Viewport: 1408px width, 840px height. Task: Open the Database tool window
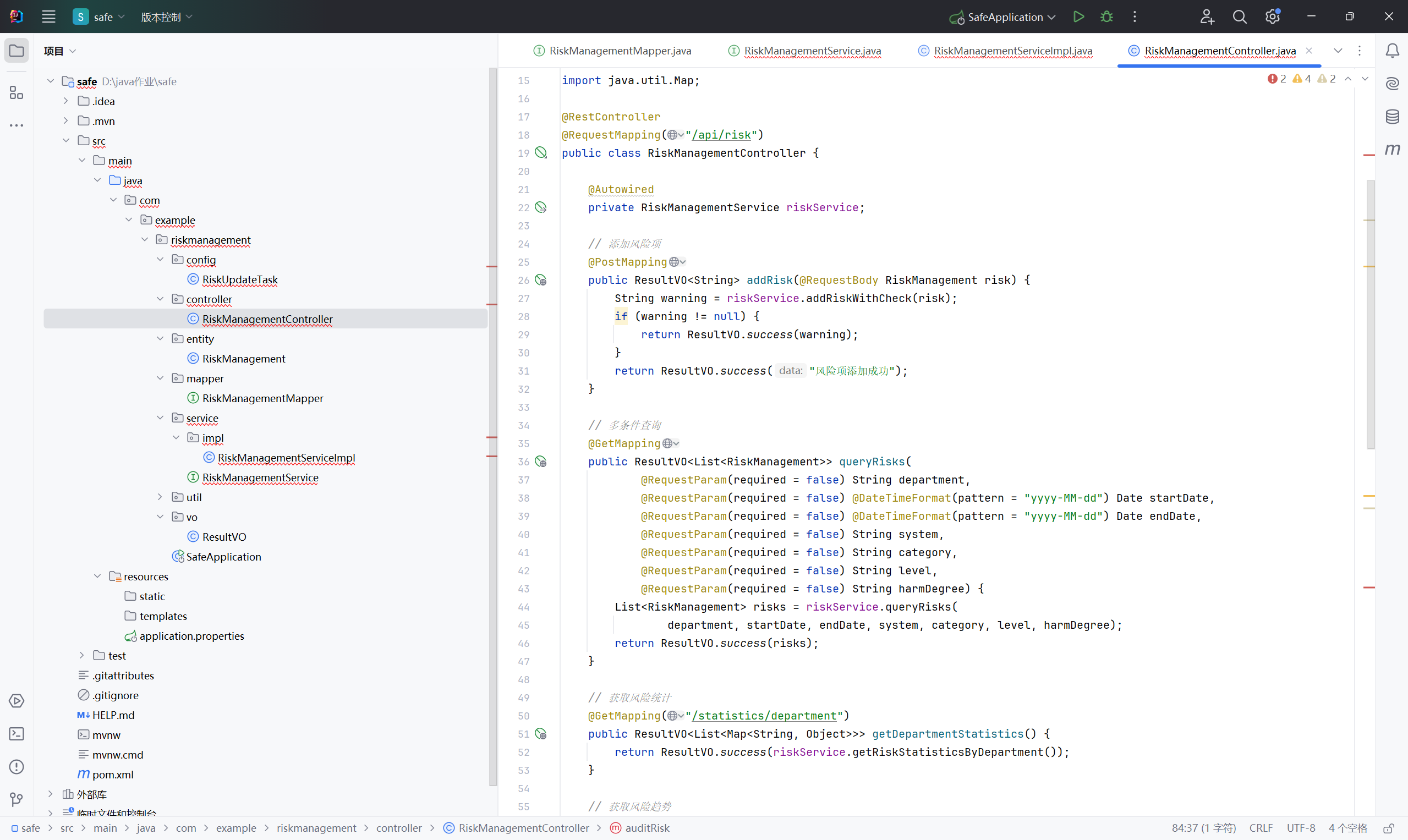coord(1392,117)
